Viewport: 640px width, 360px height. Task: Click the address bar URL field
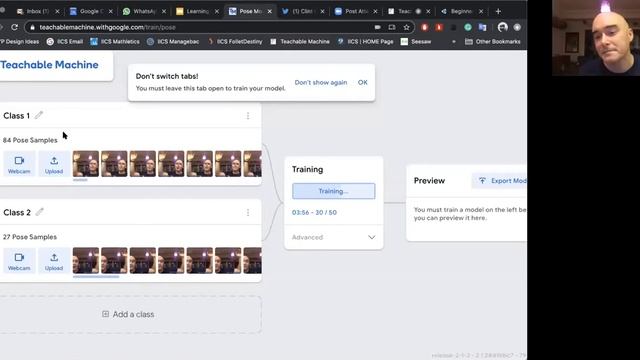pos(220,27)
